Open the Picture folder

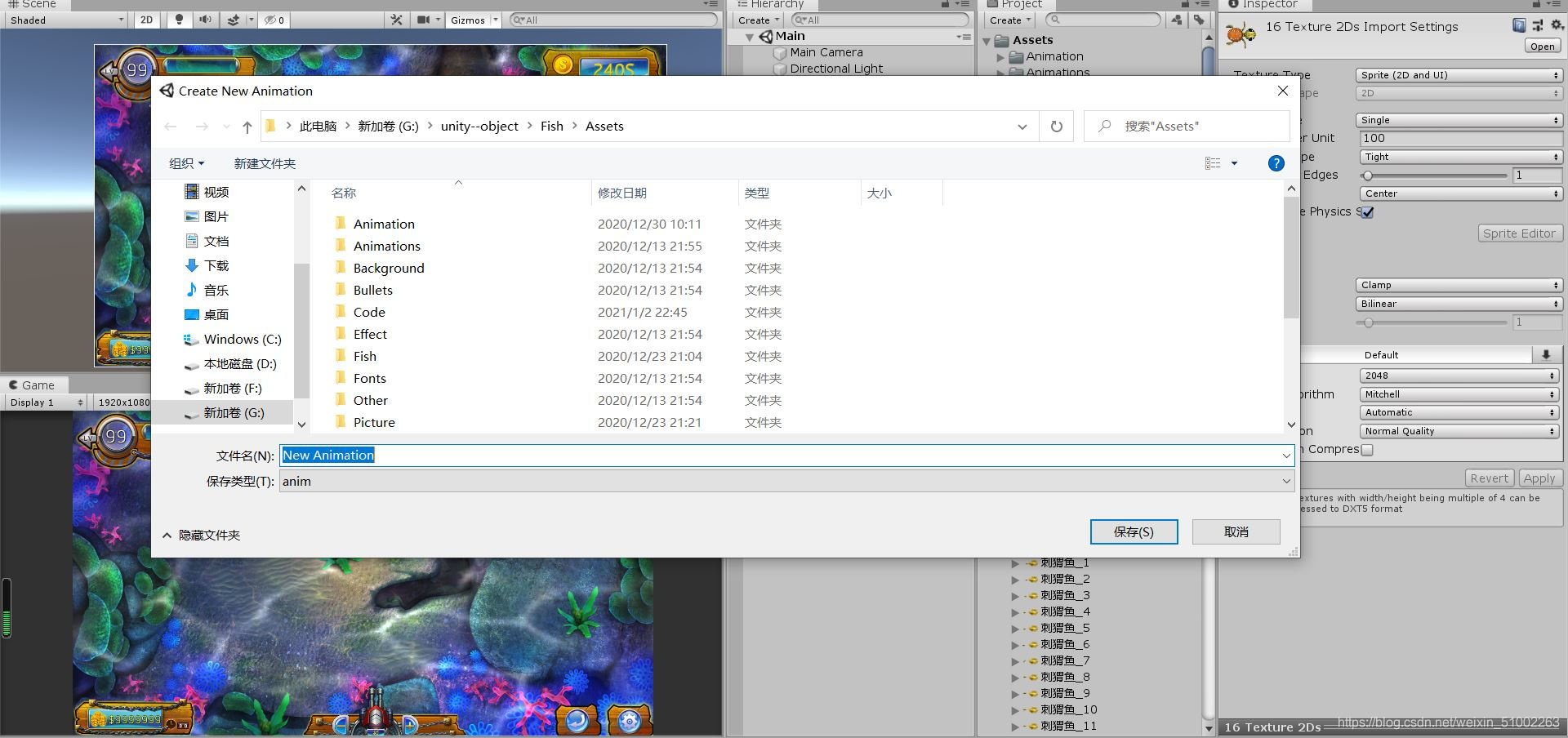[374, 422]
